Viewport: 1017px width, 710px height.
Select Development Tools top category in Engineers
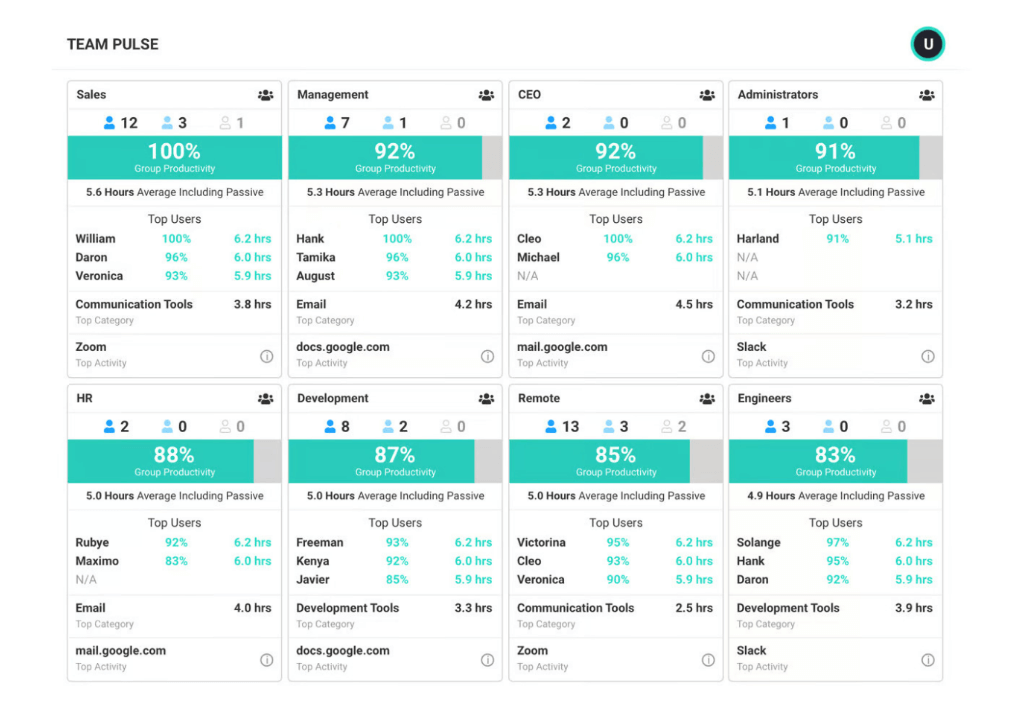tap(788, 608)
